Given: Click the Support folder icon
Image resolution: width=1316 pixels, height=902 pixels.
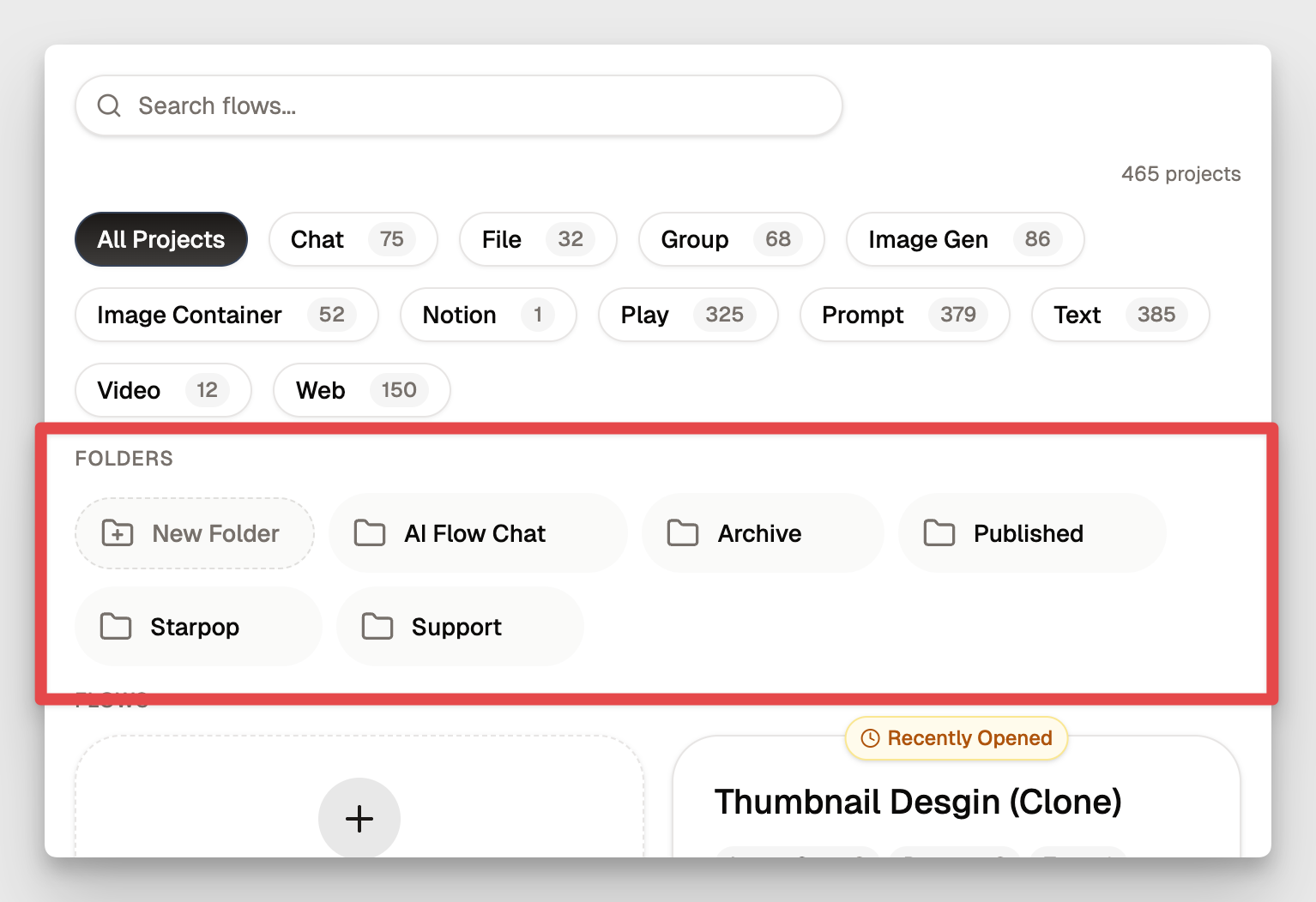Looking at the screenshot, I should click(x=377, y=627).
